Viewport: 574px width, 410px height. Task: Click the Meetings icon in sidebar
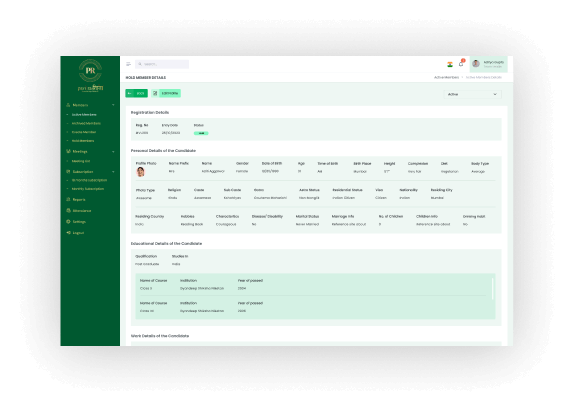coord(68,151)
